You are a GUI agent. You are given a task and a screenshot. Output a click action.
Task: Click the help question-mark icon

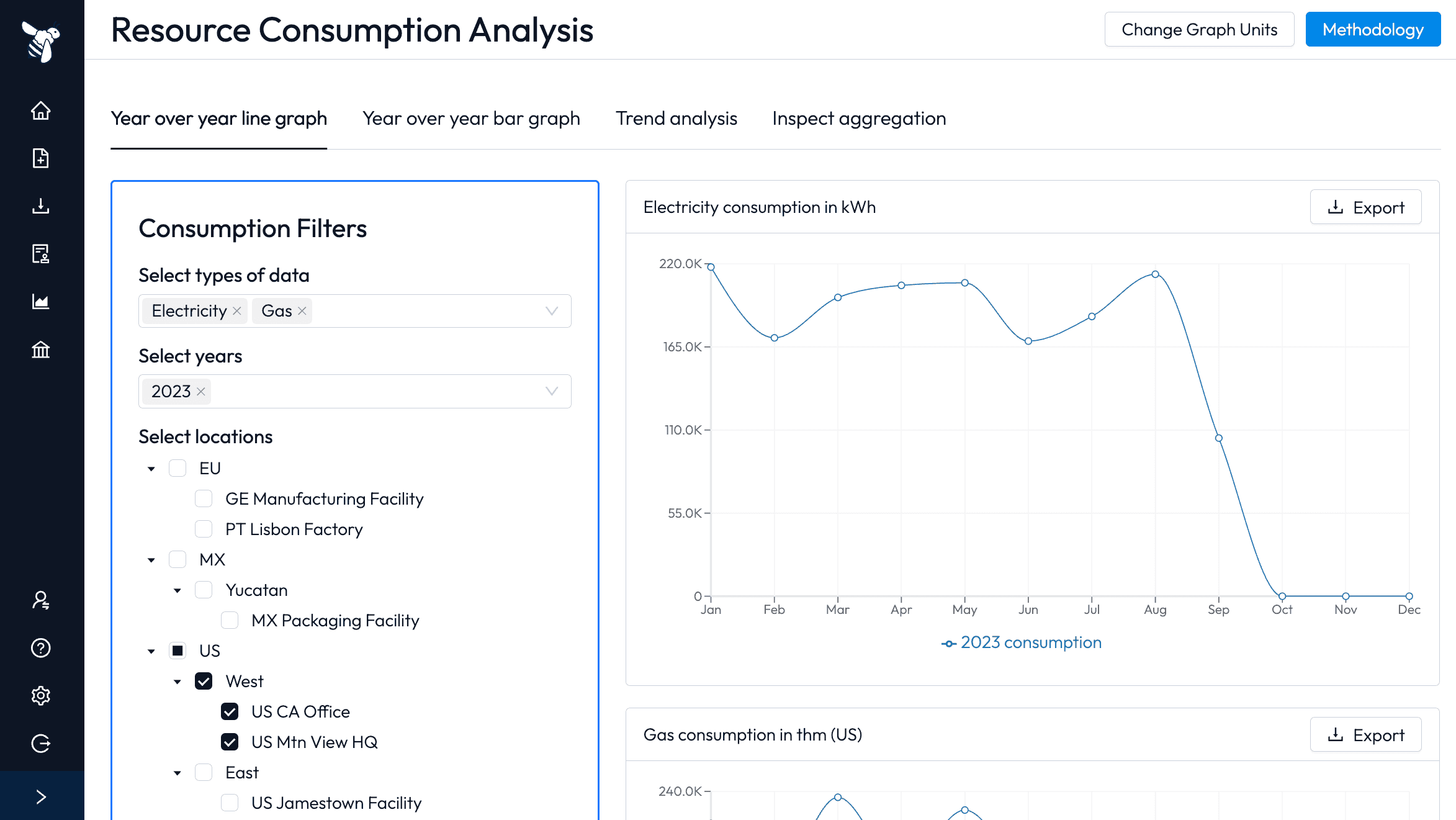click(41, 648)
